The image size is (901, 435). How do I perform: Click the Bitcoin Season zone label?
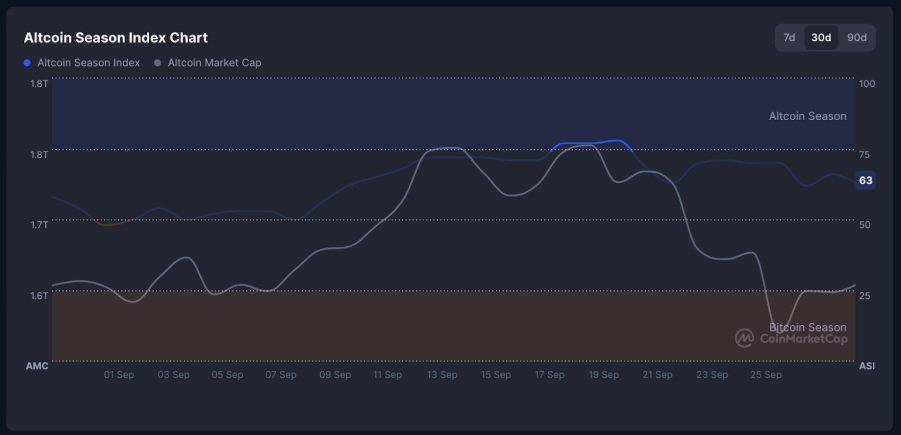(x=807, y=327)
